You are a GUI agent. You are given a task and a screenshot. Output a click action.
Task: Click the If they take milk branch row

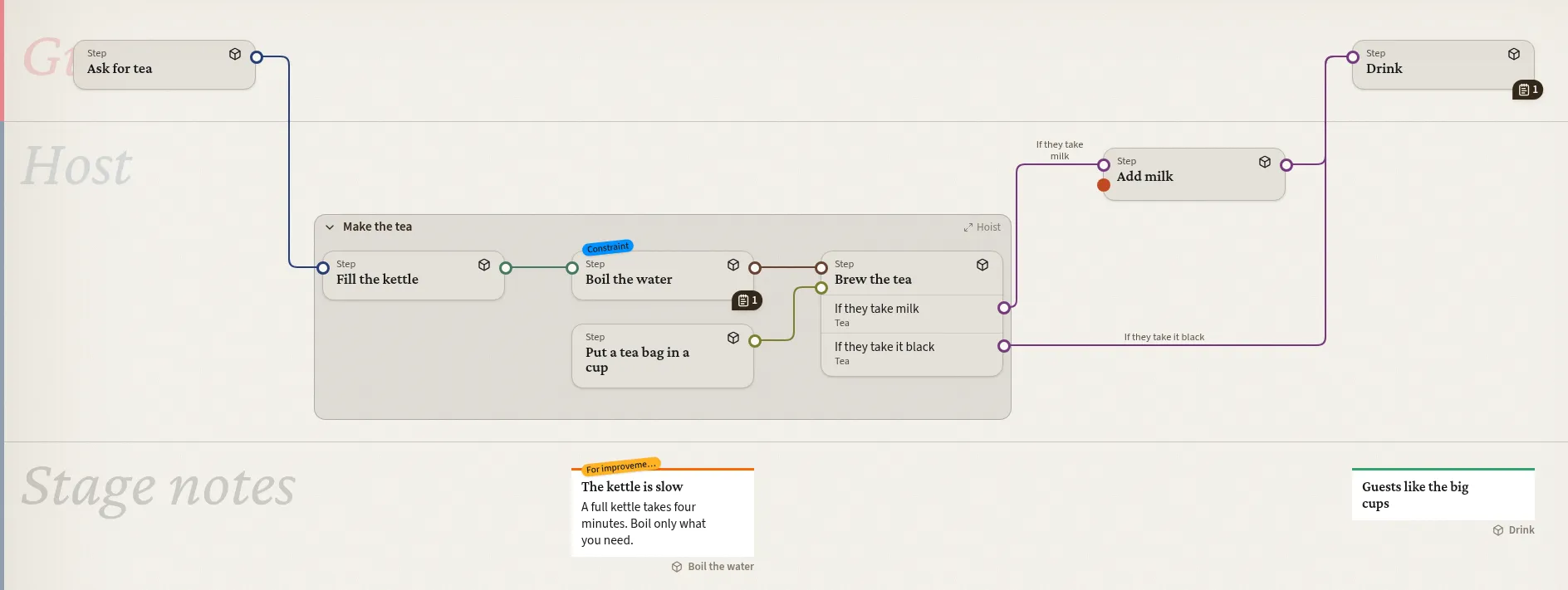[x=912, y=315]
